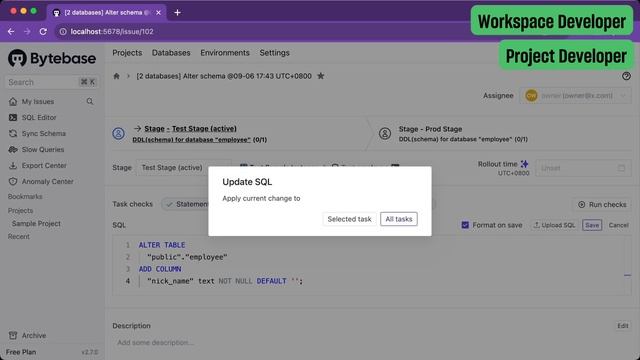The image size is (640, 360).
Task: Click Prod Stage user circle icon
Action: (x=384, y=133)
